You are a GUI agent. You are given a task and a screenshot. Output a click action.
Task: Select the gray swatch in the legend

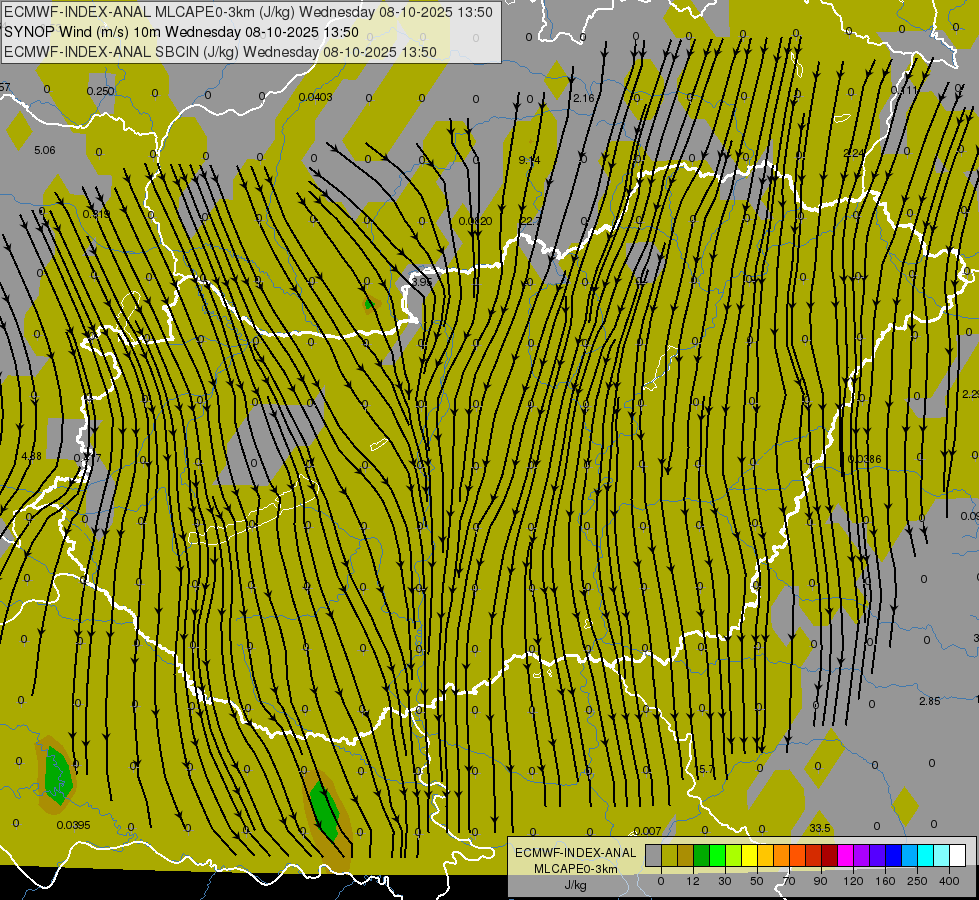click(x=653, y=855)
